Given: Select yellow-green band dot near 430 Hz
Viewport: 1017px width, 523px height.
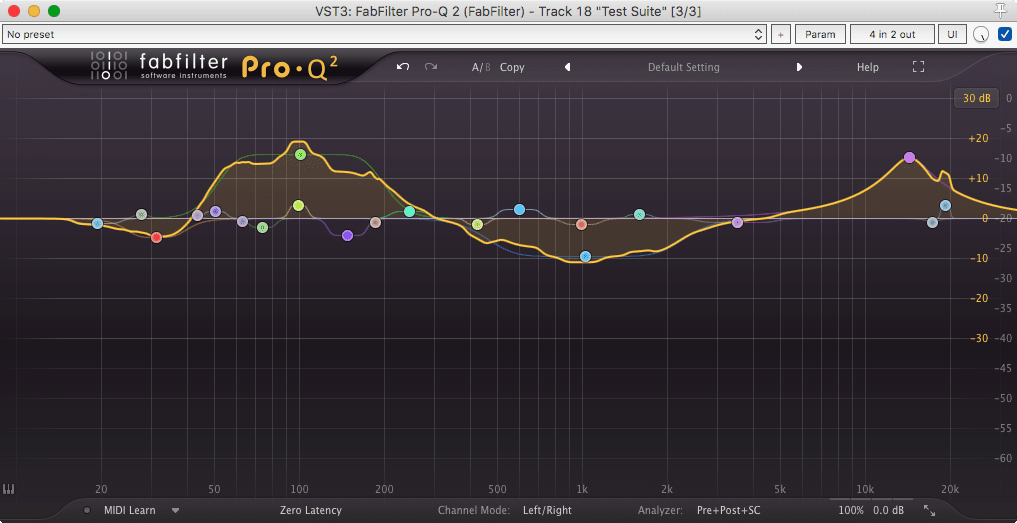Looking at the screenshot, I should 477,225.
